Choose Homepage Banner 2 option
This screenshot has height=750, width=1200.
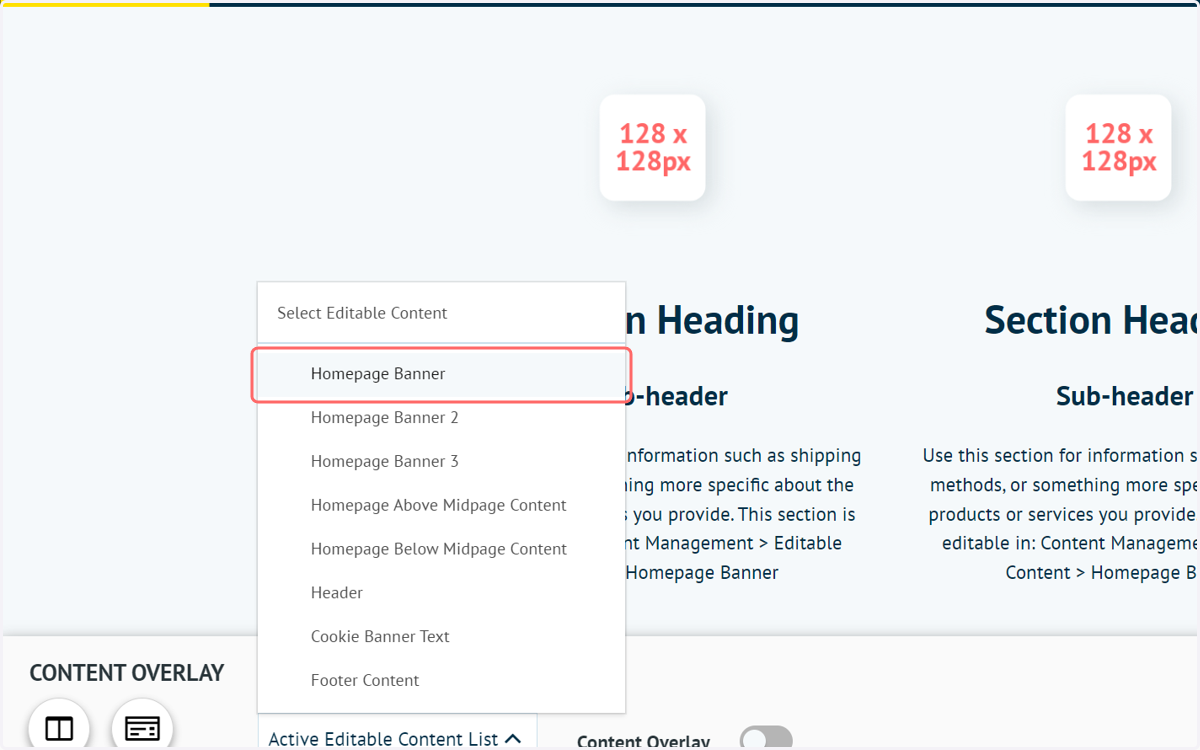(x=441, y=418)
